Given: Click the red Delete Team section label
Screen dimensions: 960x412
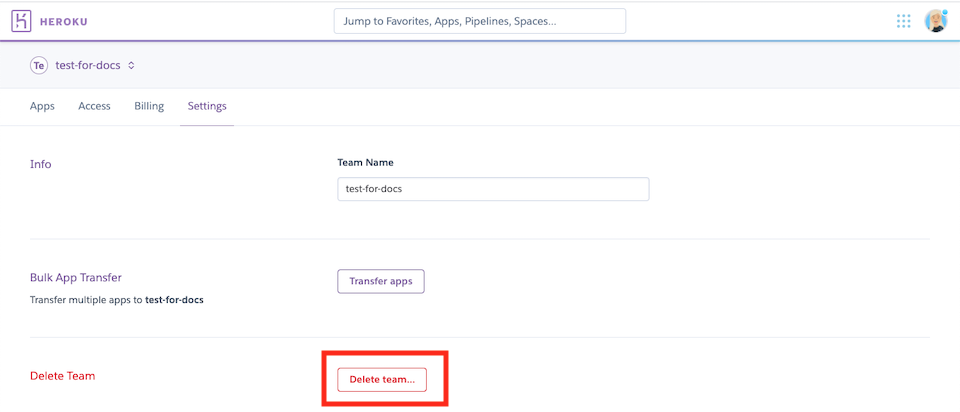Looking at the screenshot, I should click(x=63, y=376).
